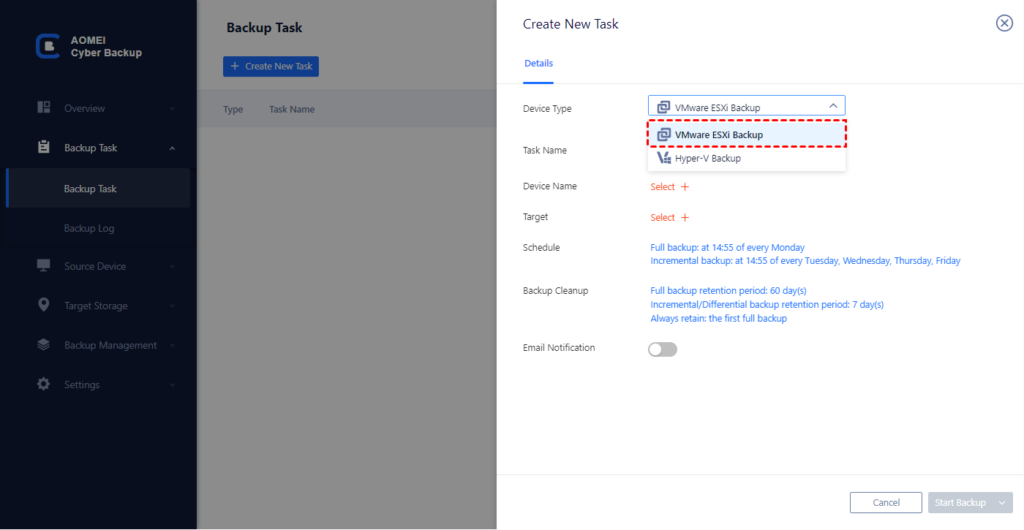The height and width of the screenshot is (530, 1024).
Task: Click the Target Storage location pin icon
Action: (44, 305)
